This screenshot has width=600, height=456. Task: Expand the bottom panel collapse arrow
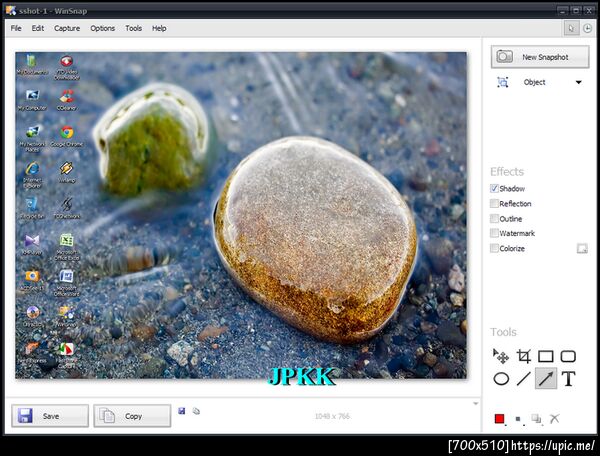[476, 404]
